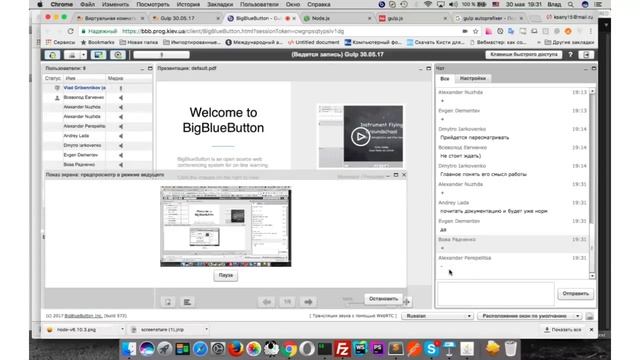The width and height of the screenshot is (640, 360).
Task: Open the shortcut keys help button
Action: coord(524,54)
